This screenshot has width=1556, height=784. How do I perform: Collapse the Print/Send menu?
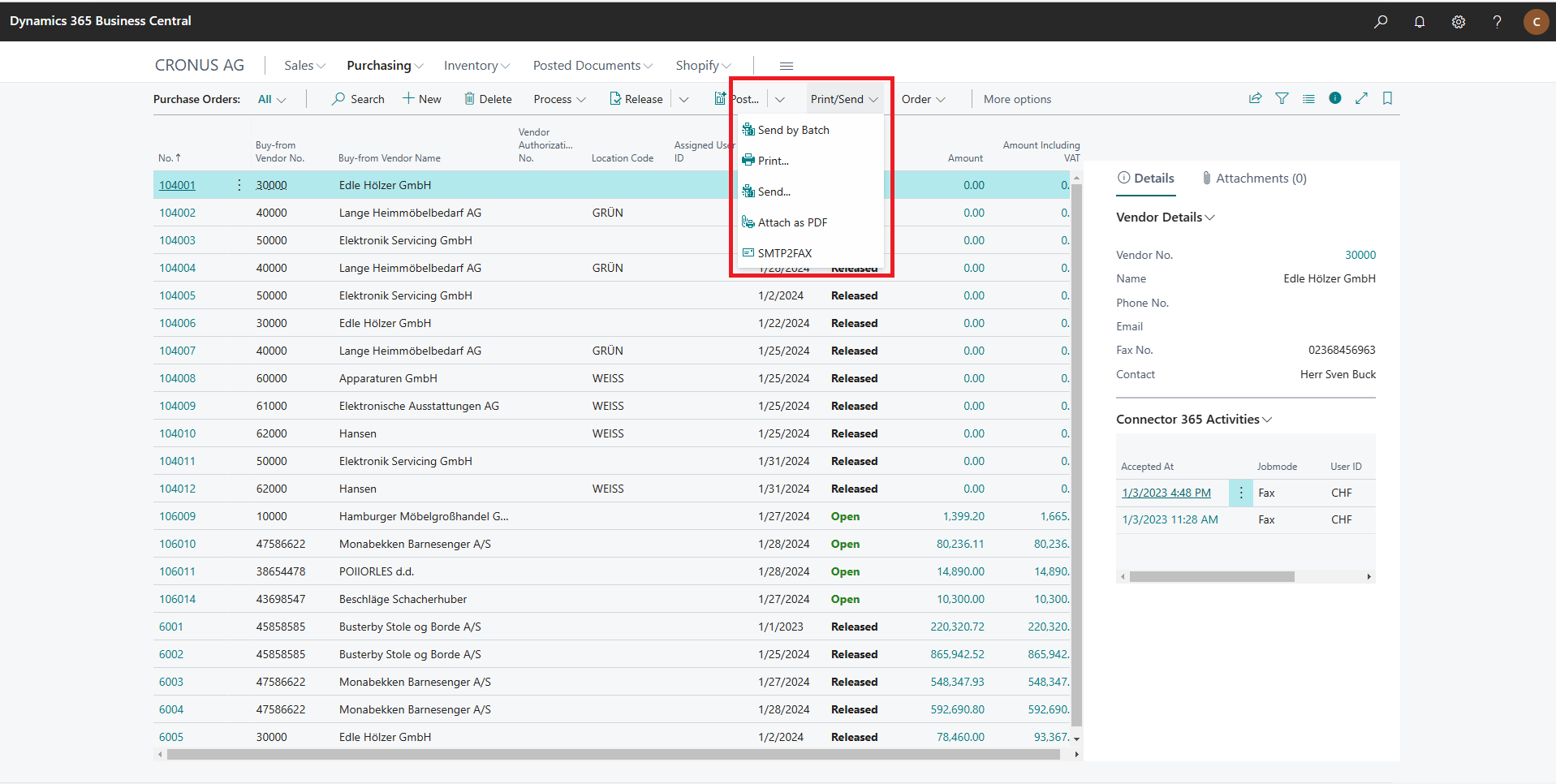click(x=844, y=99)
